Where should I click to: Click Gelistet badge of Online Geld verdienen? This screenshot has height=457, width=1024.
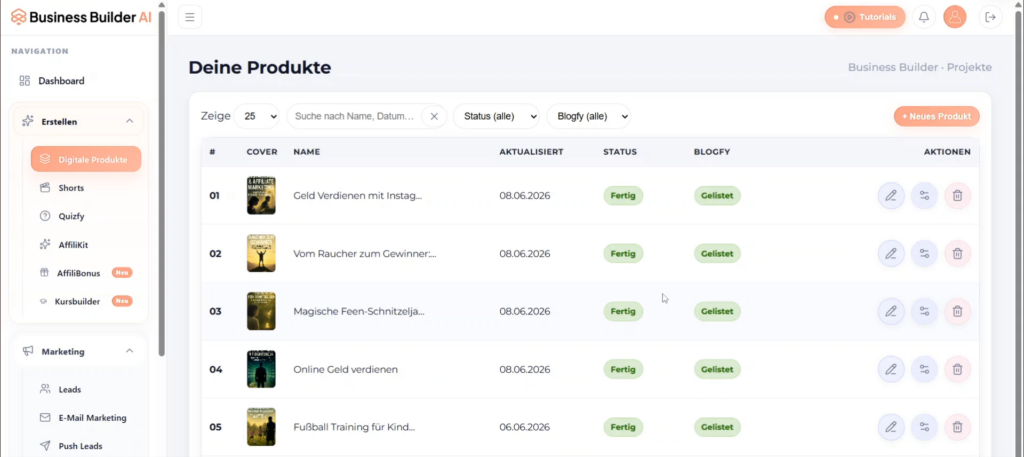pyautogui.click(x=717, y=370)
